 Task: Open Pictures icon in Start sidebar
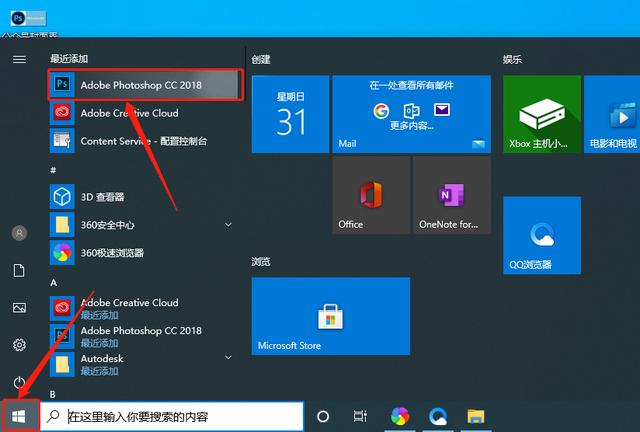(19, 307)
